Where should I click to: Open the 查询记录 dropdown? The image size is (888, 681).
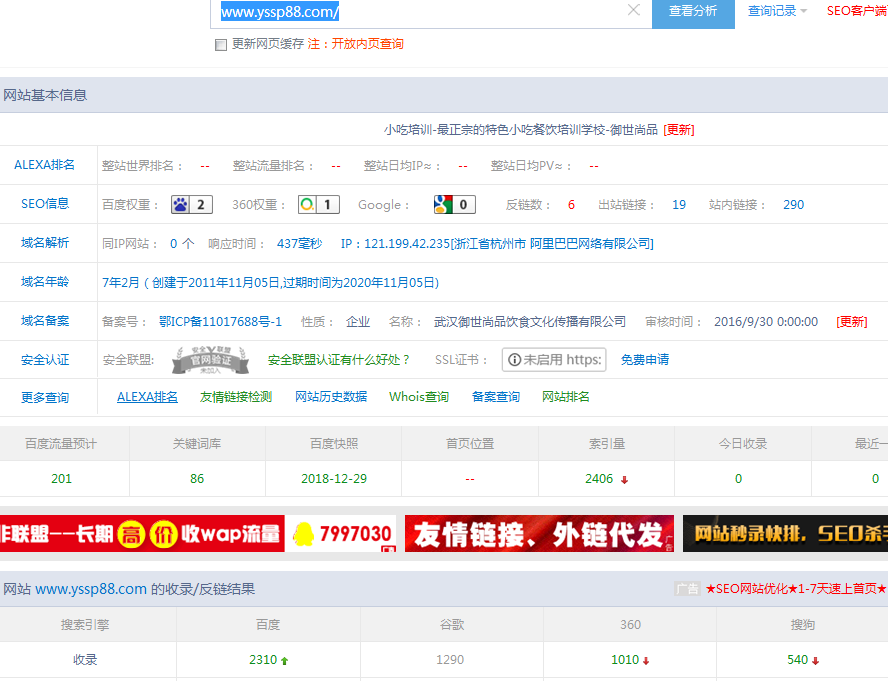tap(777, 11)
